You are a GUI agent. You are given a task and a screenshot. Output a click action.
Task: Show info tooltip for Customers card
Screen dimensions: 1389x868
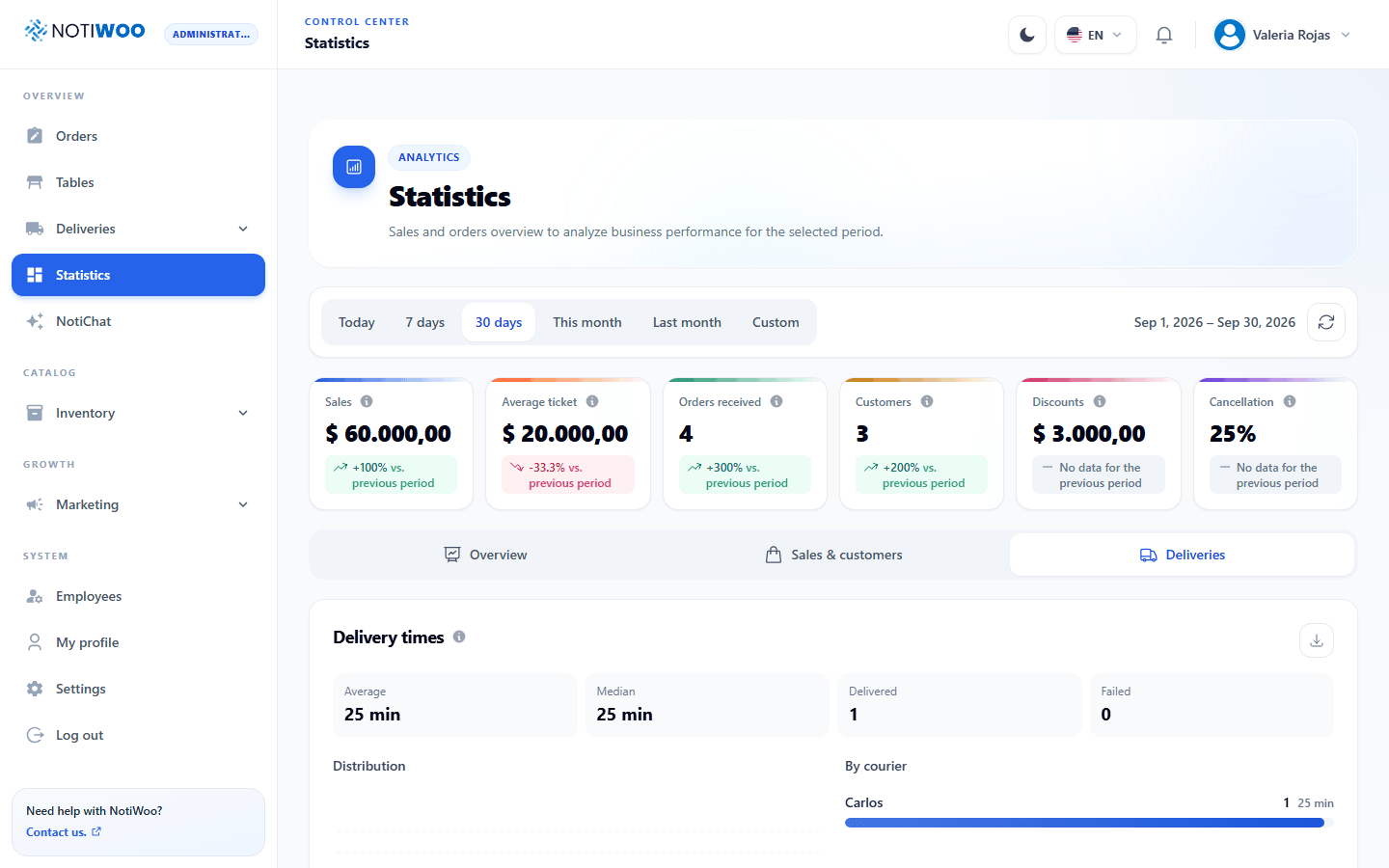click(x=927, y=401)
